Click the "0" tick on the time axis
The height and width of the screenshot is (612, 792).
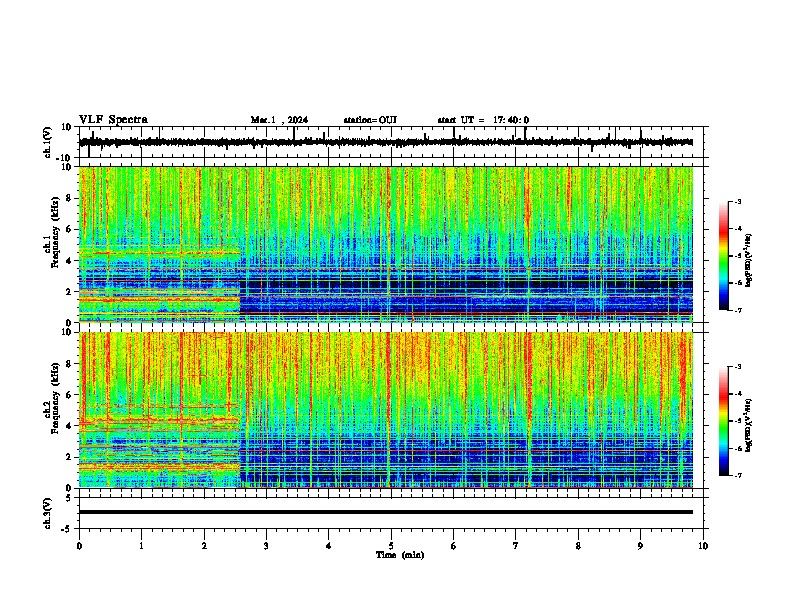coord(79,546)
